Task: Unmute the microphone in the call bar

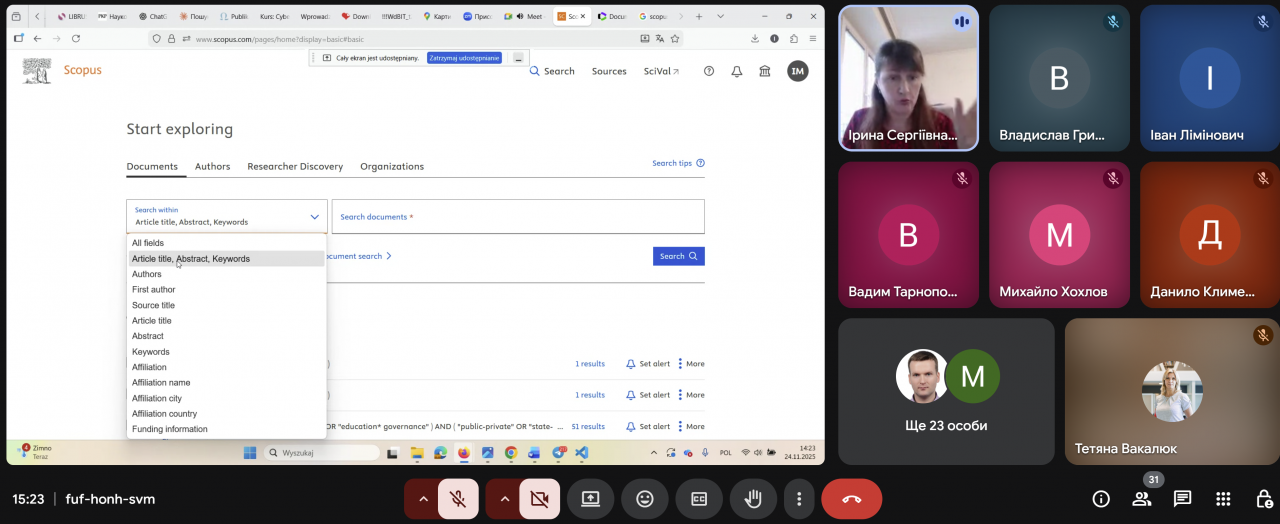Action: [x=458, y=499]
